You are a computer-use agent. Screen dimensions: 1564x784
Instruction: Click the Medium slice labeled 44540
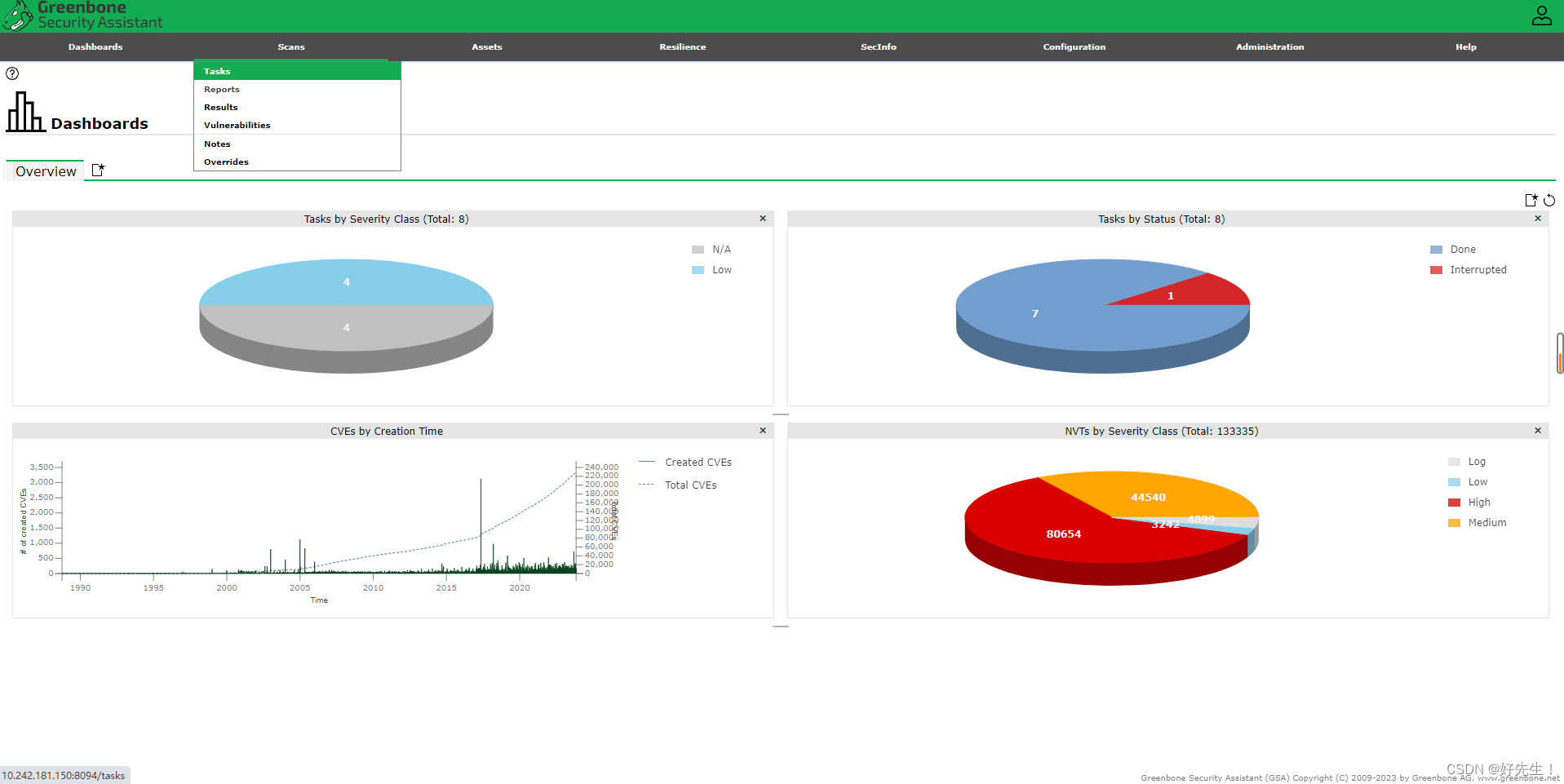click(1148, 497)
